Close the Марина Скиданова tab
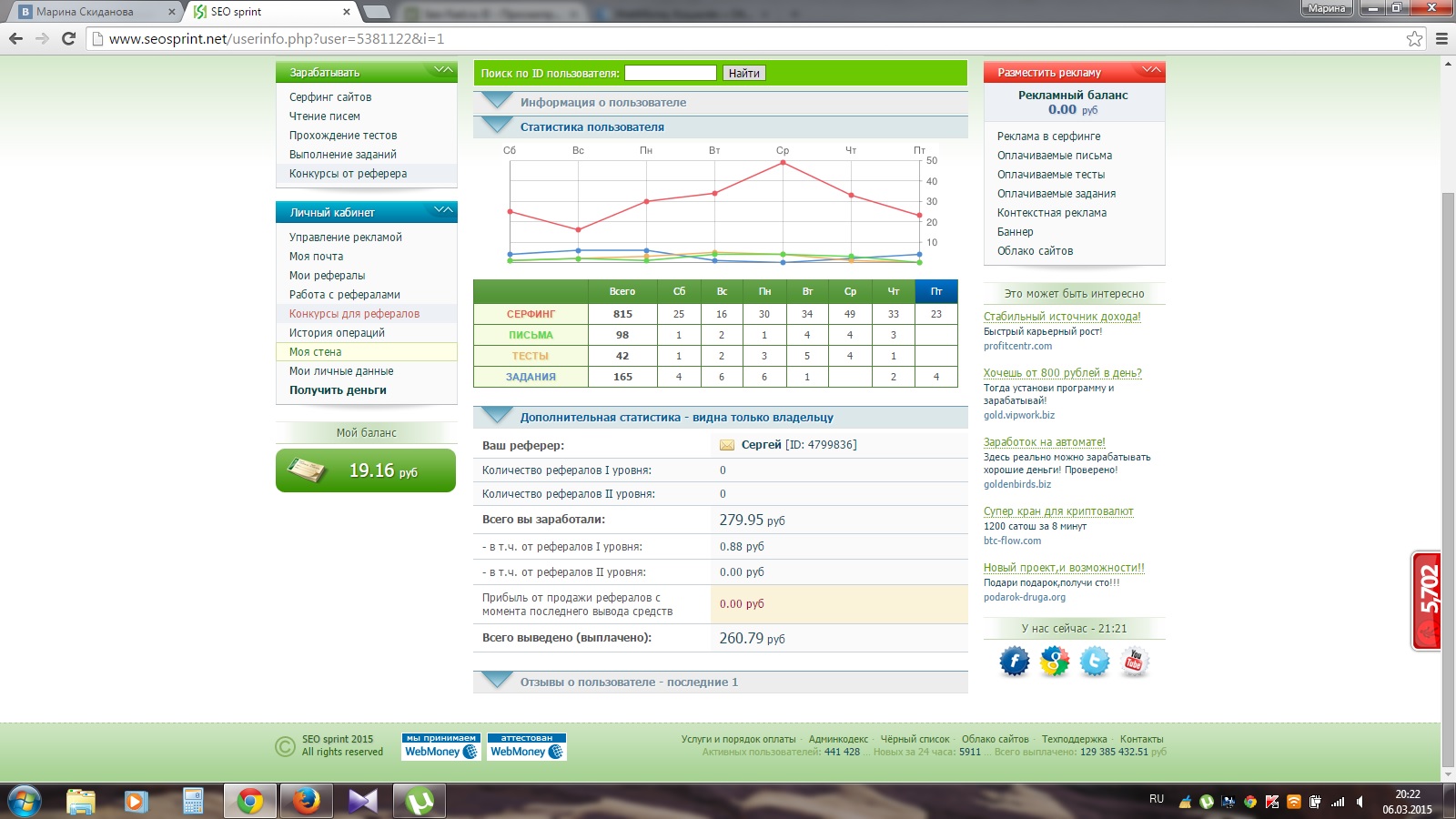 172,12
